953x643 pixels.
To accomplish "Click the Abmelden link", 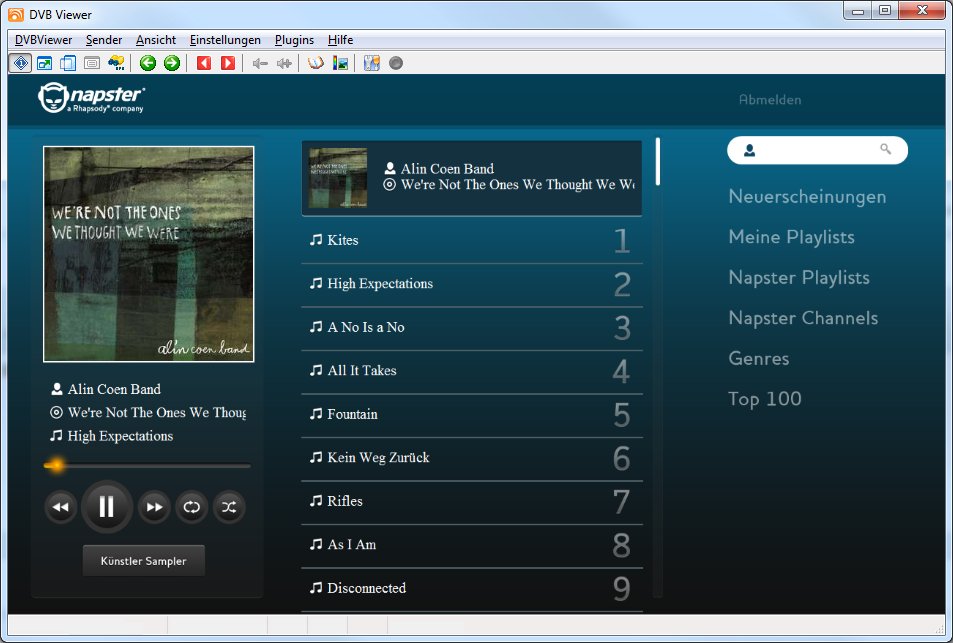I will point(770,100).
